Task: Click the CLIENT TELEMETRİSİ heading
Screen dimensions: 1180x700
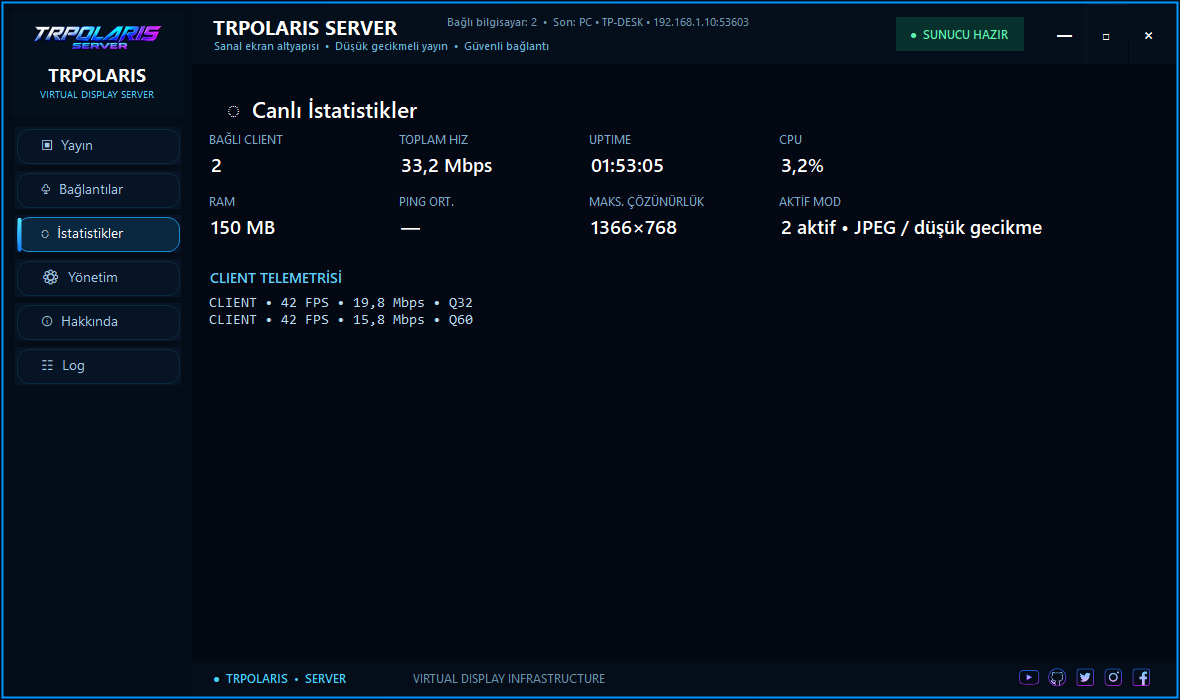Action: [x=275, y=278]
